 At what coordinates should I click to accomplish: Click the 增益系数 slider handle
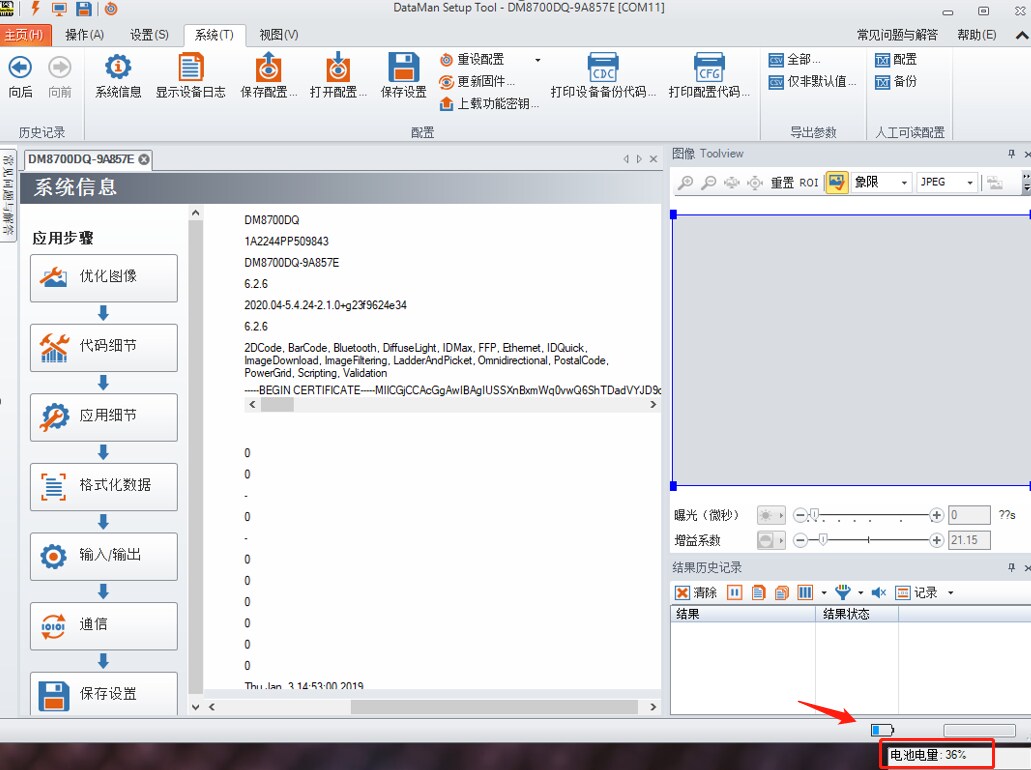[823, 540]
